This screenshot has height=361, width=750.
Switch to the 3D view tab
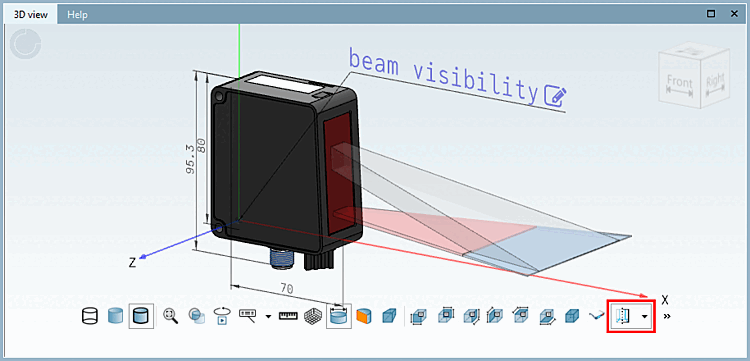pos(31,14)
